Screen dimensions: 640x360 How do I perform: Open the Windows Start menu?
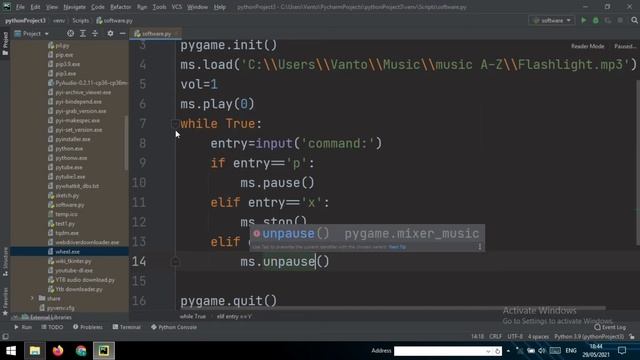point(11,351)
